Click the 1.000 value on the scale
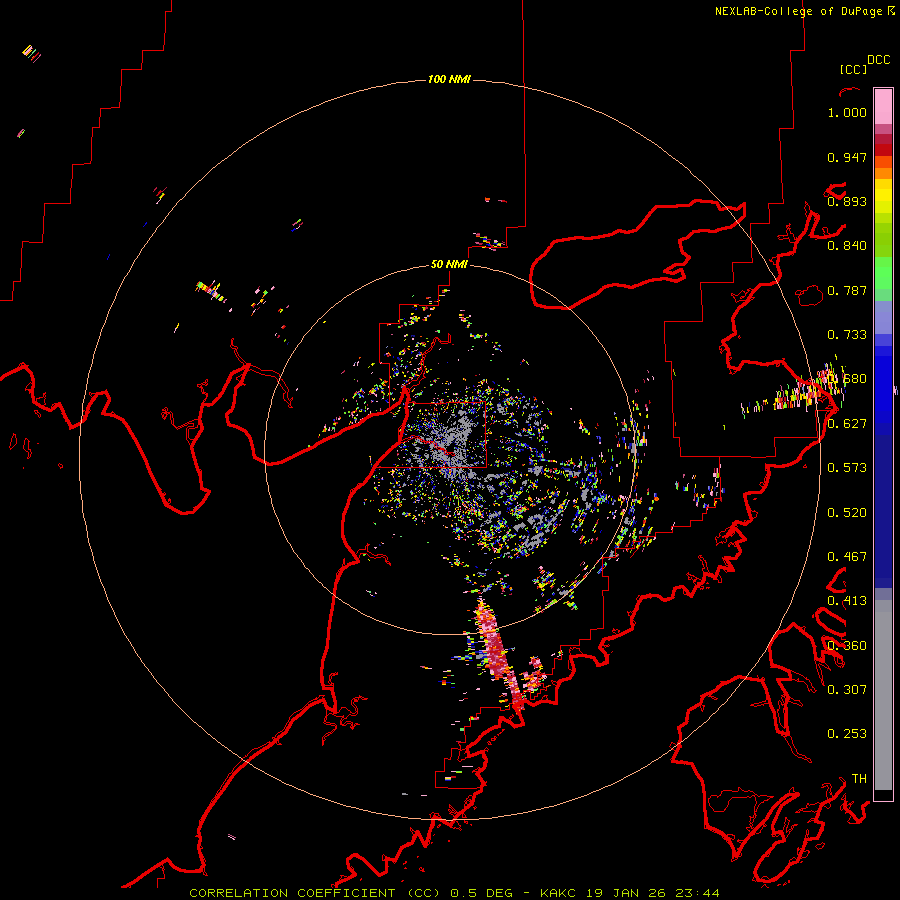 click(x=847, y=112)
